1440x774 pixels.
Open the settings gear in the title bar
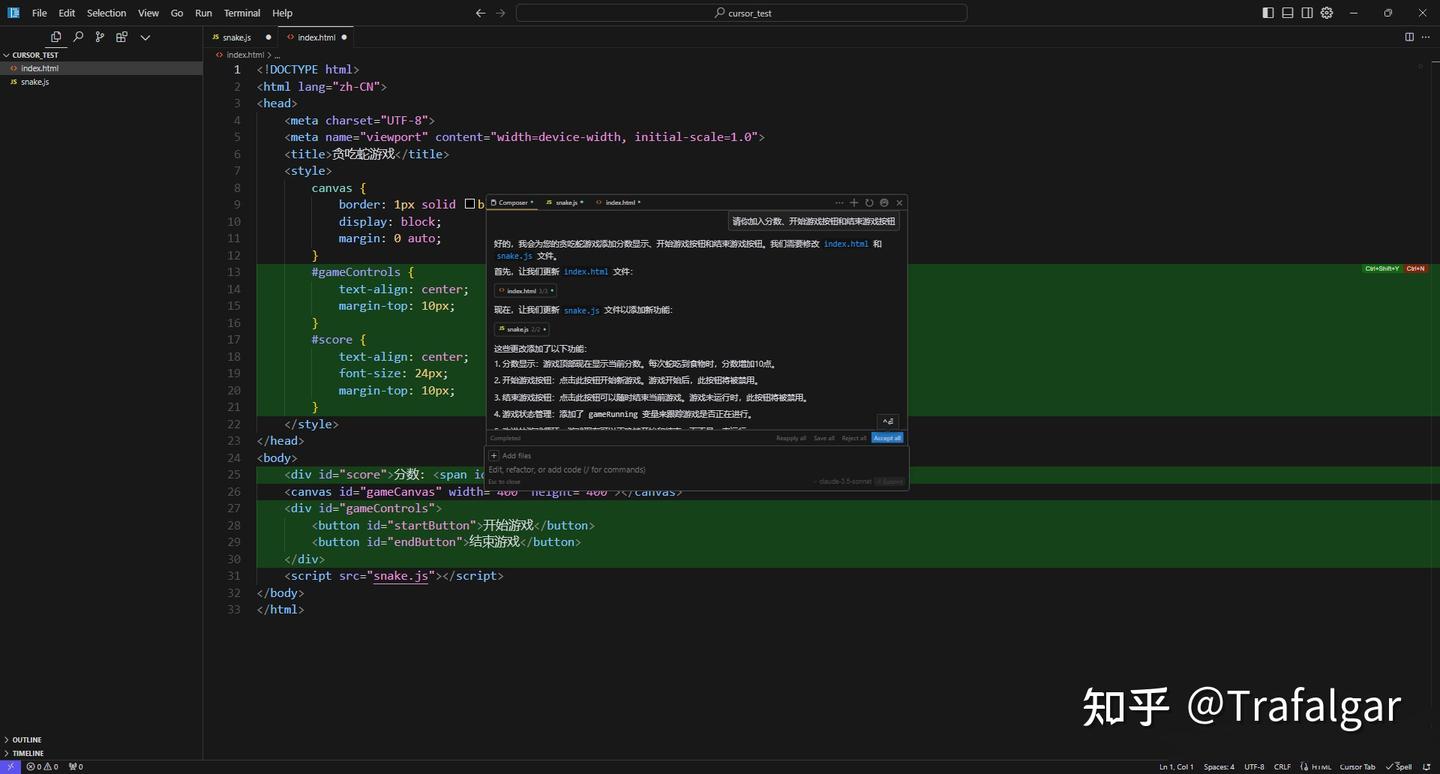click(x=1327, y=13)
